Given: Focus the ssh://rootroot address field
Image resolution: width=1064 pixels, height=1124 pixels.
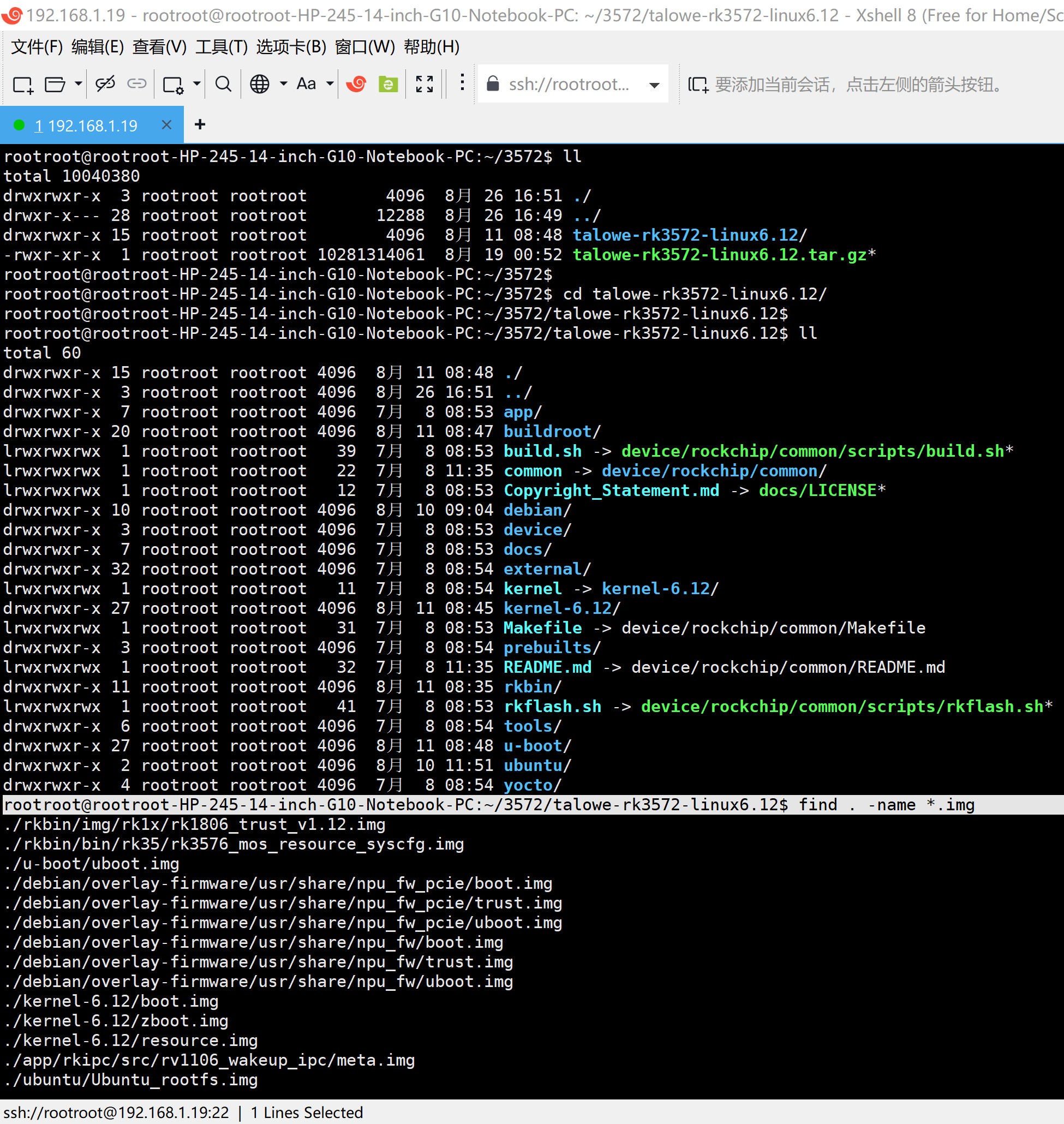Looking at the screenshot, I should tap(569, 85).
